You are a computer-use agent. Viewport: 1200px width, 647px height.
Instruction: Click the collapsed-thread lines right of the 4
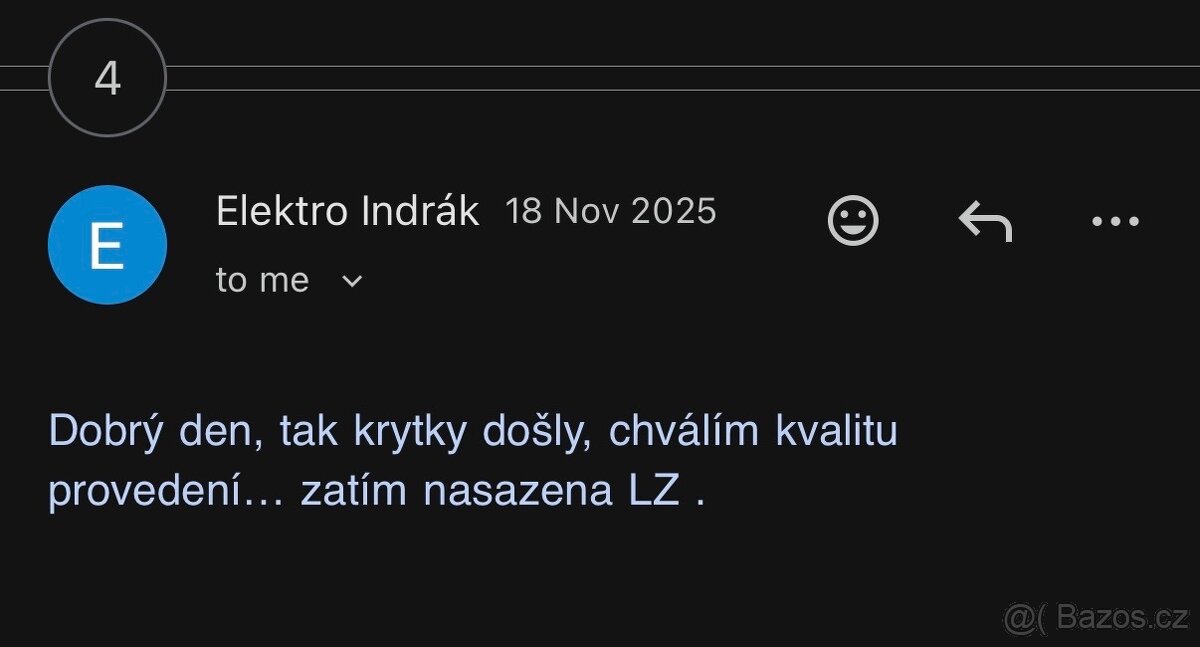coord(680,78)
